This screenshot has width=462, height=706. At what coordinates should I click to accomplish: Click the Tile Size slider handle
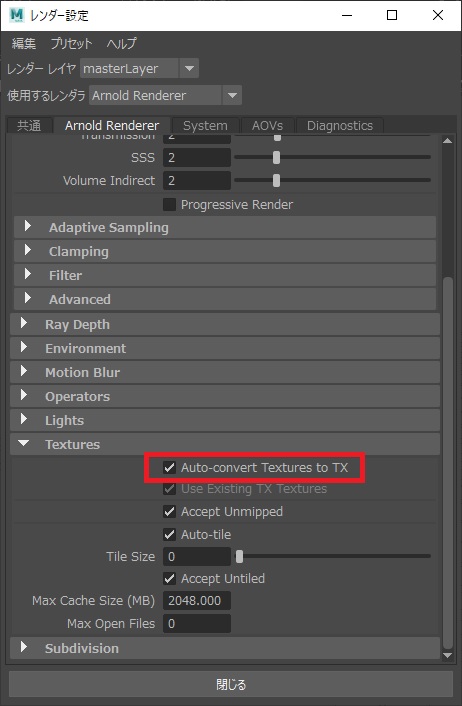click(240, 557)
